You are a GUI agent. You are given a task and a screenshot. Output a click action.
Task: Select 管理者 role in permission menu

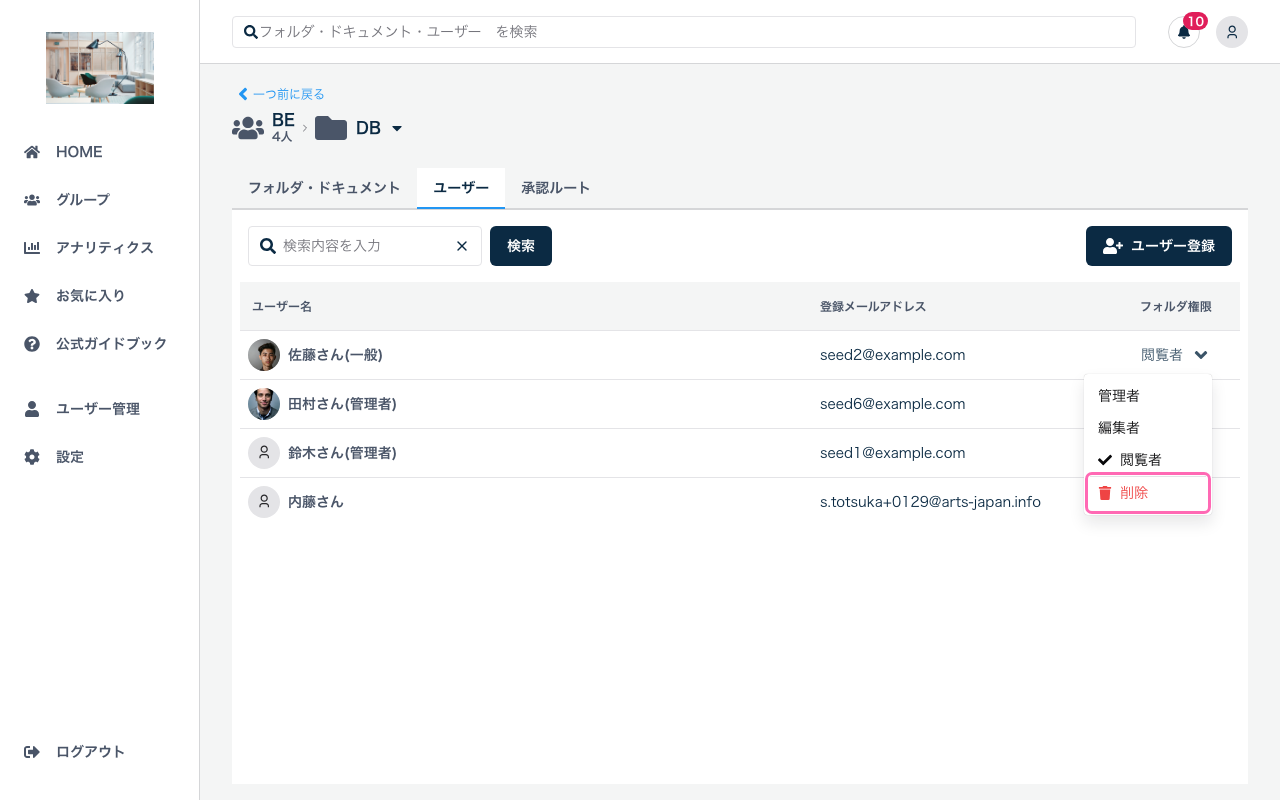[1119, 396]
